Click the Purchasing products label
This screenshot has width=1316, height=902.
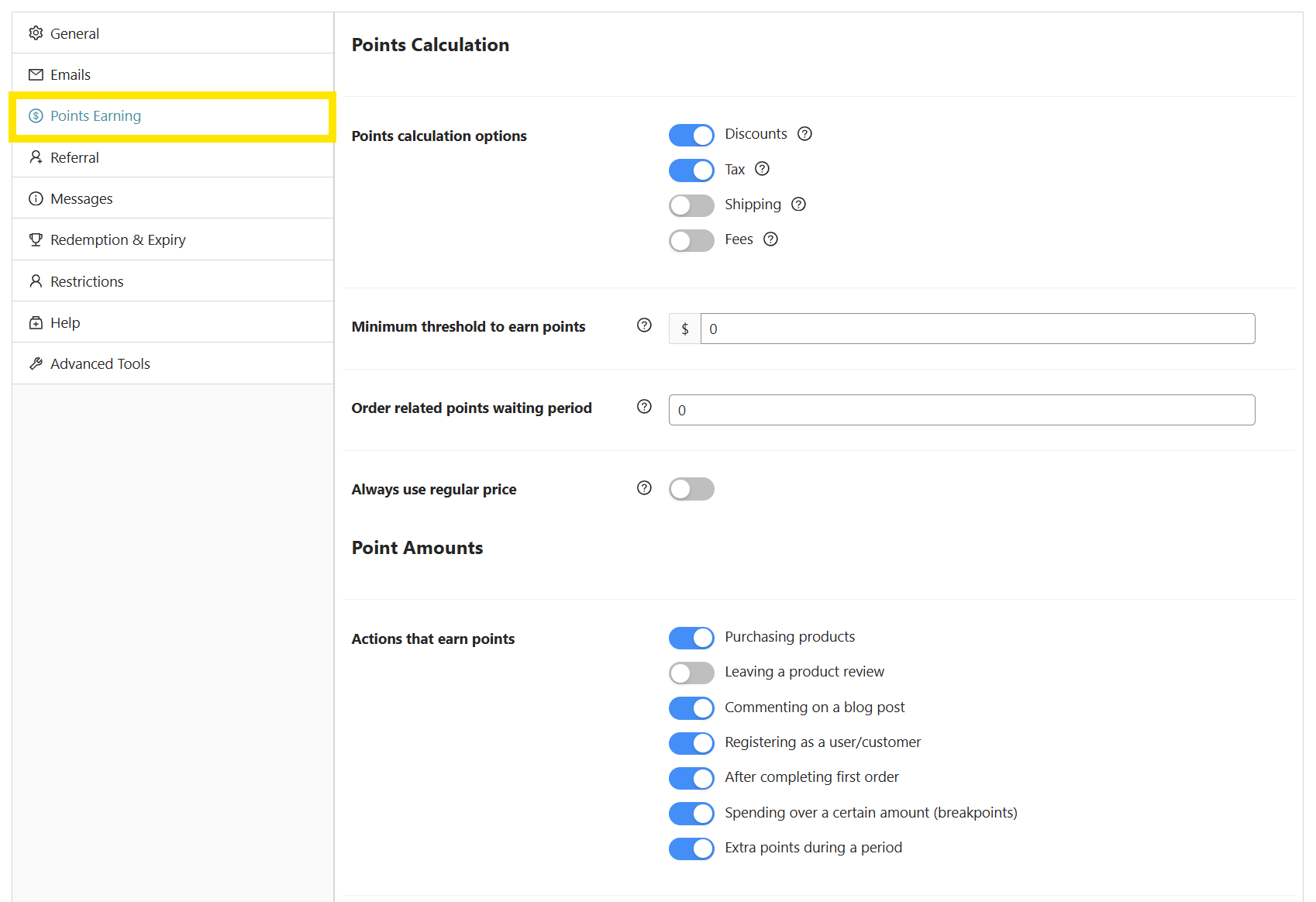(x=790, y=637)
